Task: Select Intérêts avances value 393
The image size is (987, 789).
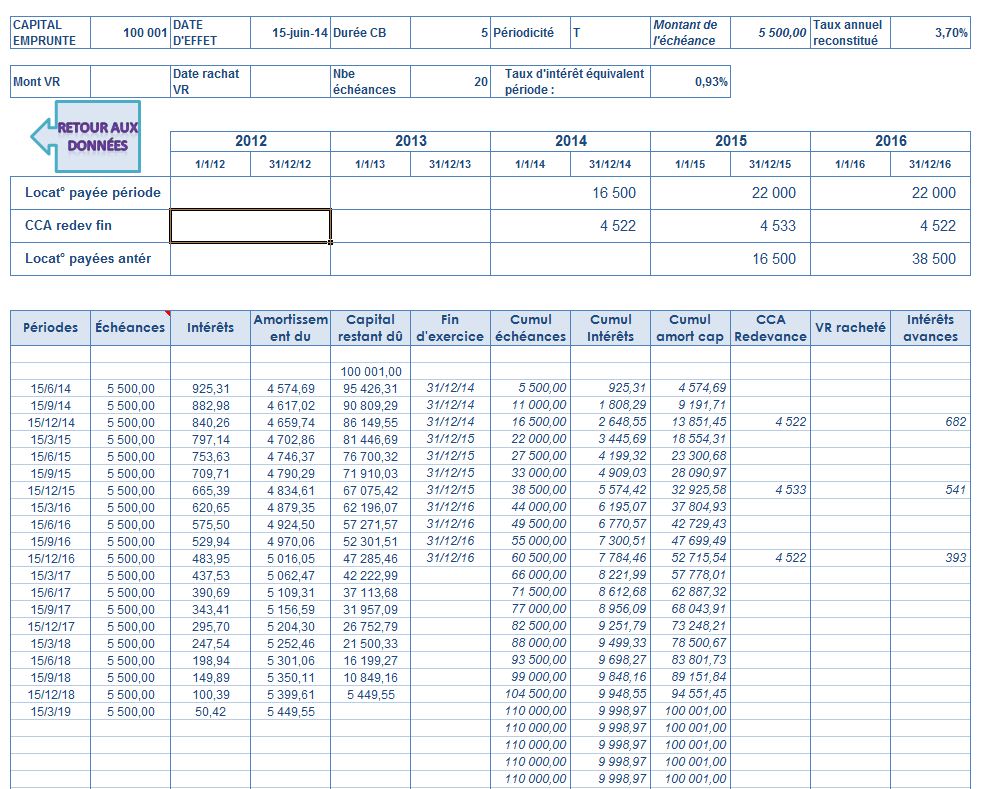Action: click(930, 558)
